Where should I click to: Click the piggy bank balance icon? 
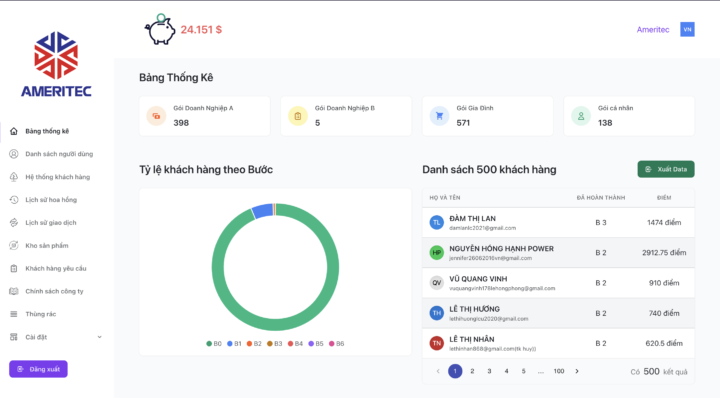(x=160, y=29)
